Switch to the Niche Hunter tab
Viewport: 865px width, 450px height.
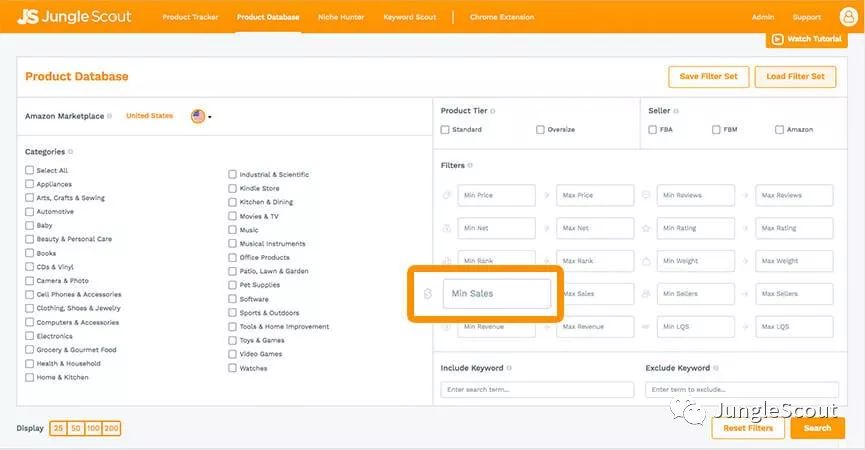tap(341, 17)
